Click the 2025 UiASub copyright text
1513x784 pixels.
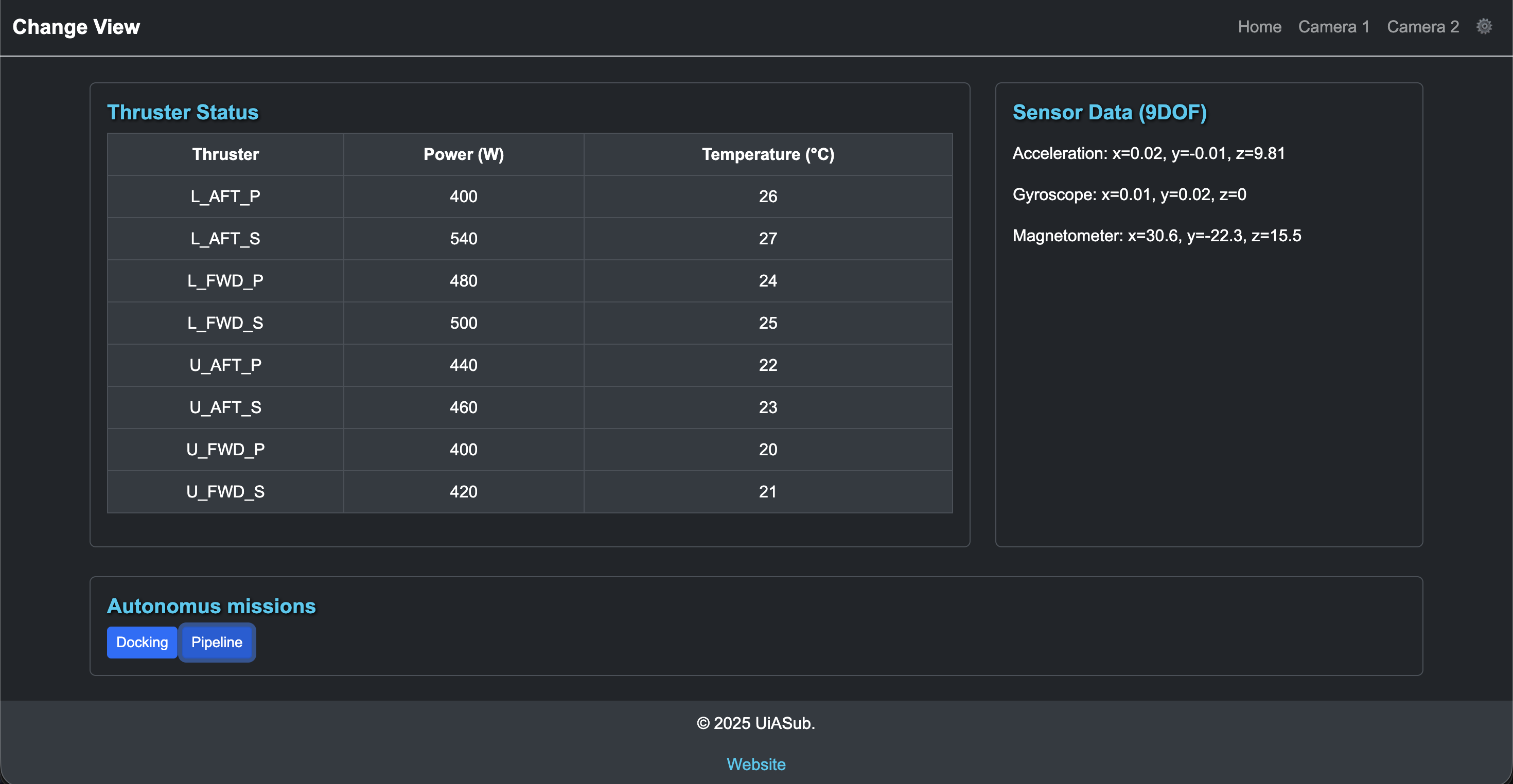click(x=756, y=723)
